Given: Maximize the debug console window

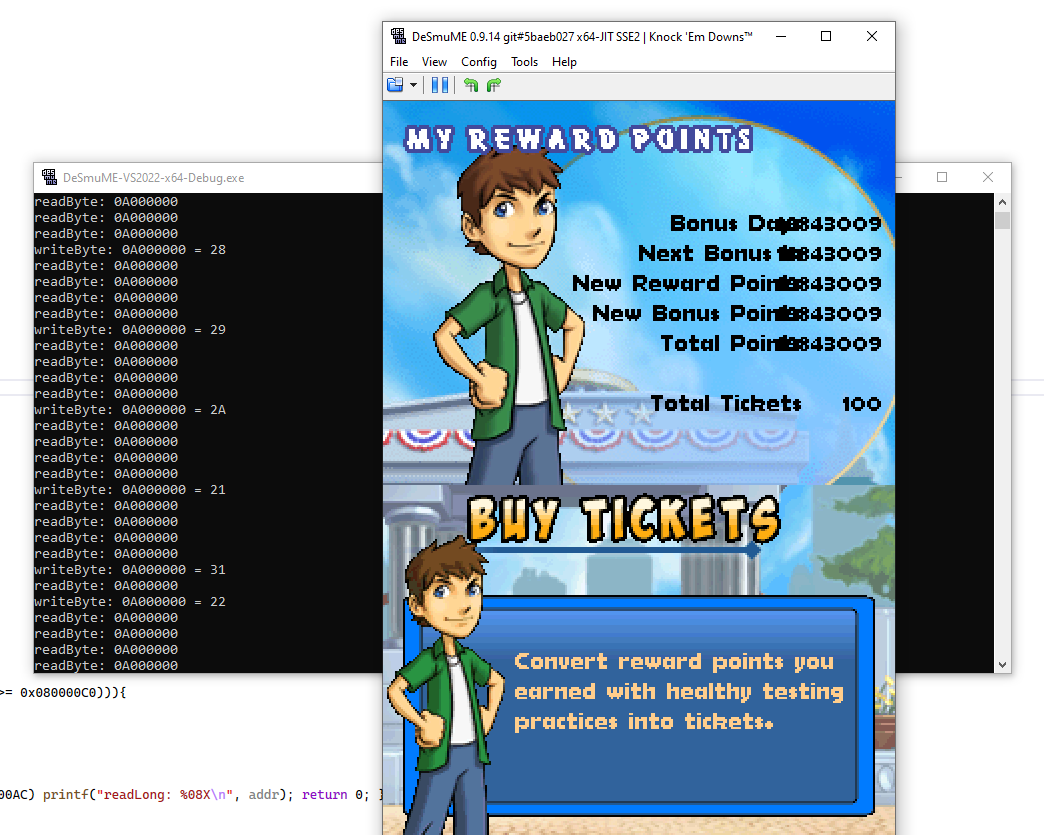Looking at the screenshot, I should click(941, 177).
